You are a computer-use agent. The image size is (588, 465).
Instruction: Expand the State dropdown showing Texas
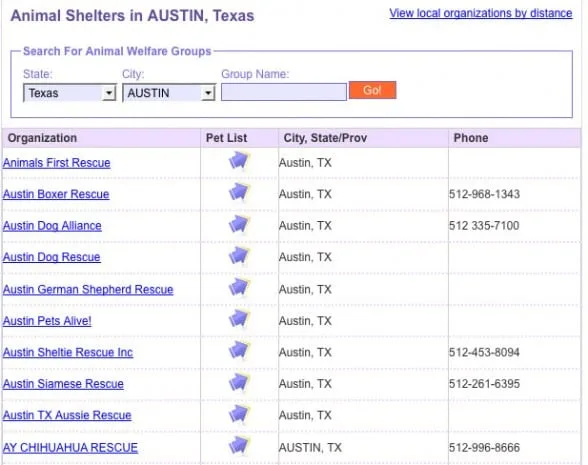[x=70, y=93]
